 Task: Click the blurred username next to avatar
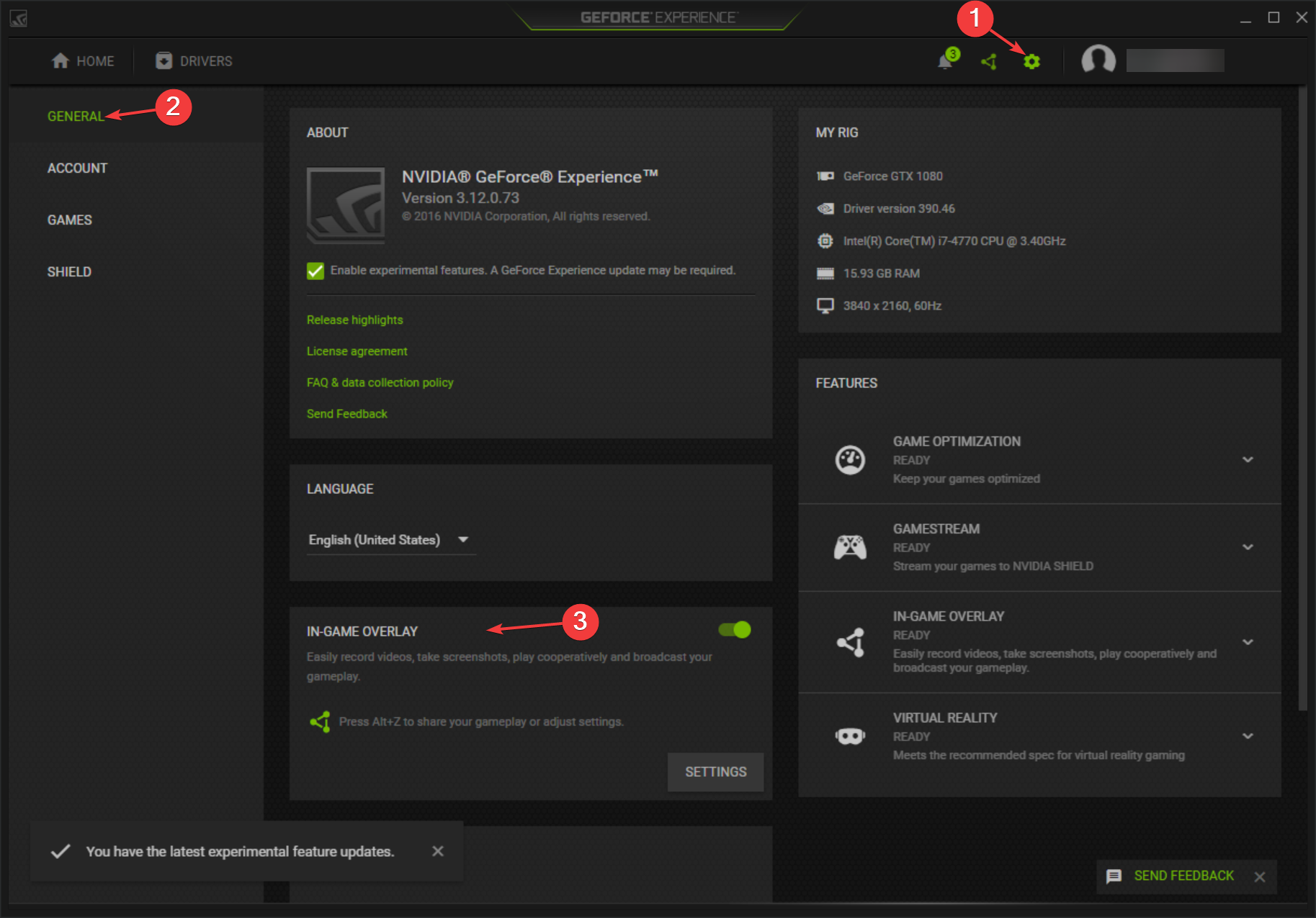1176,60
